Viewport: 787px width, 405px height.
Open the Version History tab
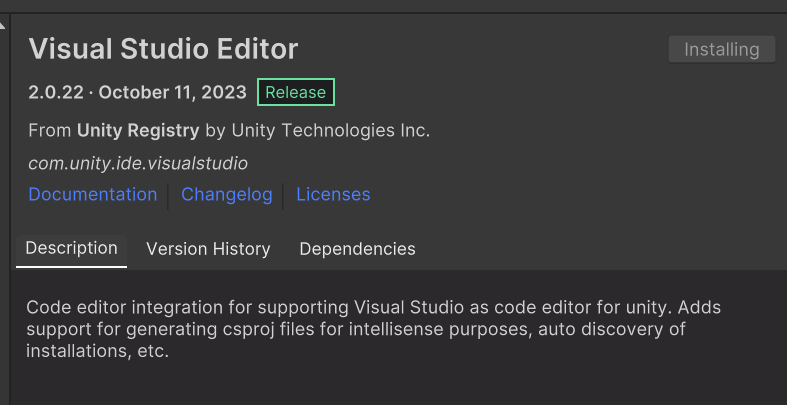tap(208, 249)
